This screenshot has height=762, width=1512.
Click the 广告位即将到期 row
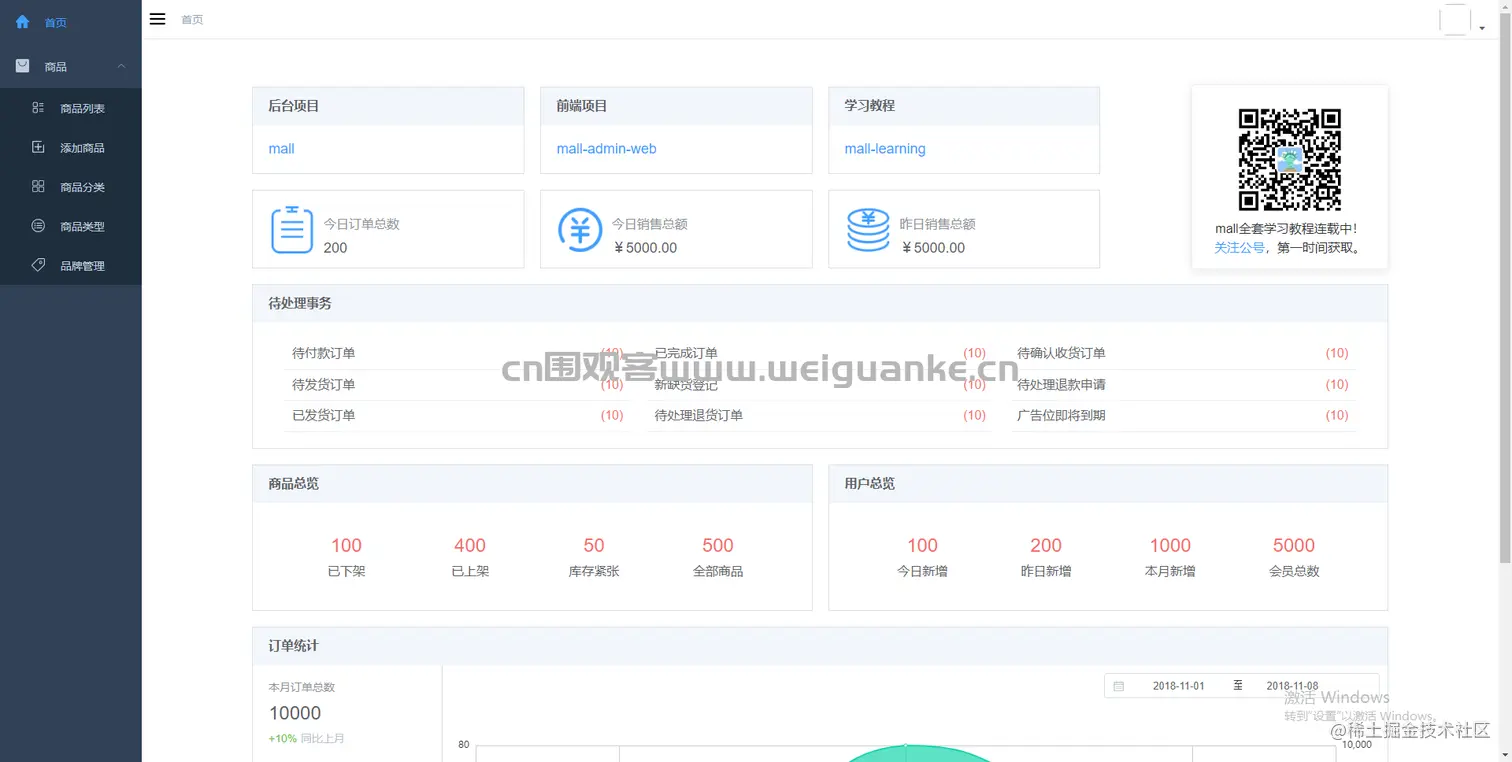tap(1183, 415)
